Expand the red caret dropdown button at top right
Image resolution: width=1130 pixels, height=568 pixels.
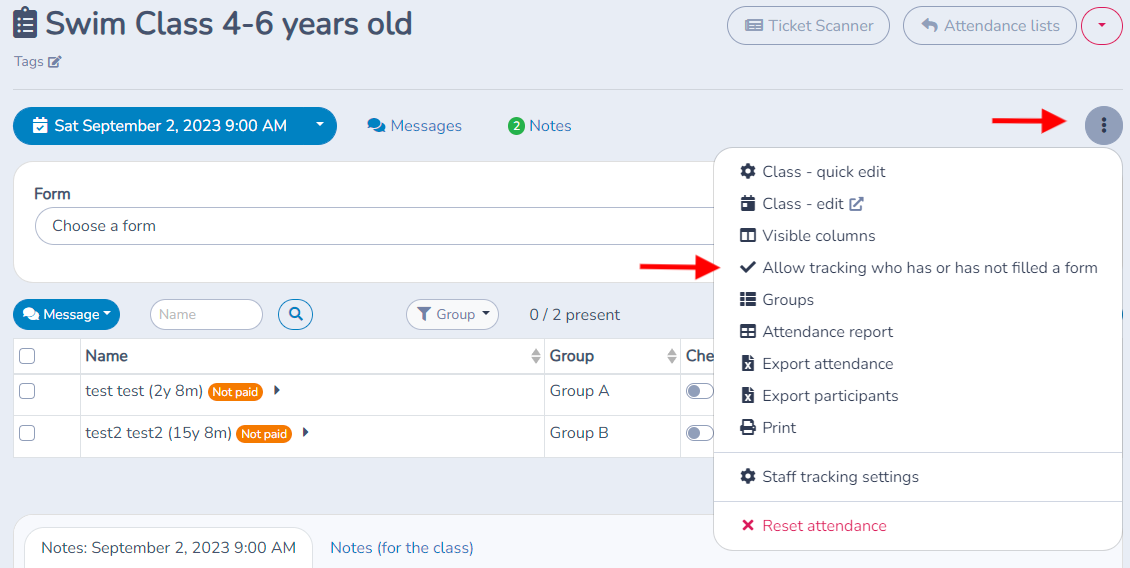1101,26
